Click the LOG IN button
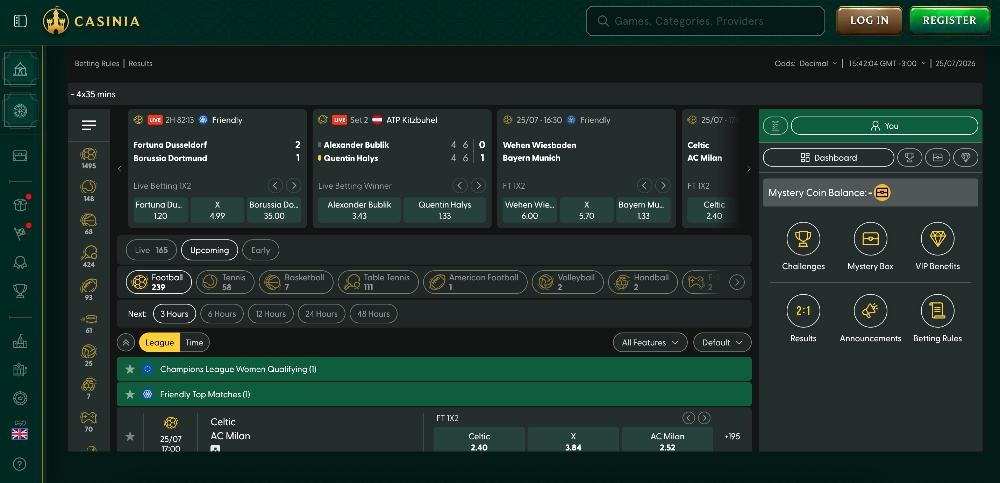1000x483 pixels. coord(869,20)
